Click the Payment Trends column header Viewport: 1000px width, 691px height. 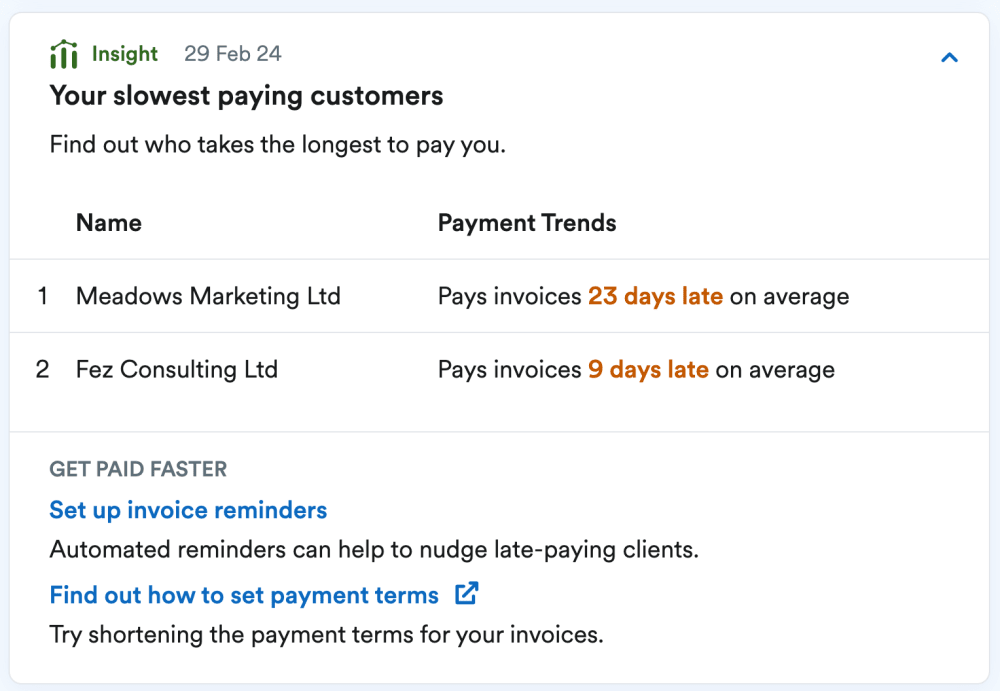click(x=527, y=222)
